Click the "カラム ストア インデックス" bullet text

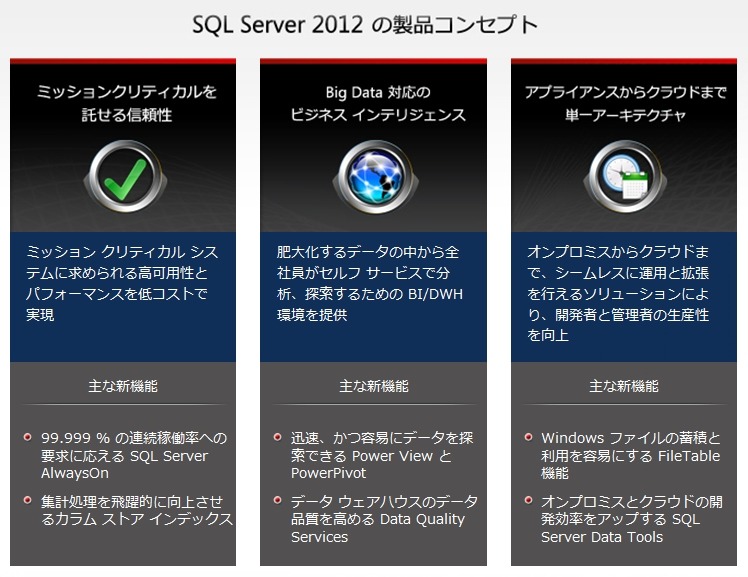coord(136,510)
